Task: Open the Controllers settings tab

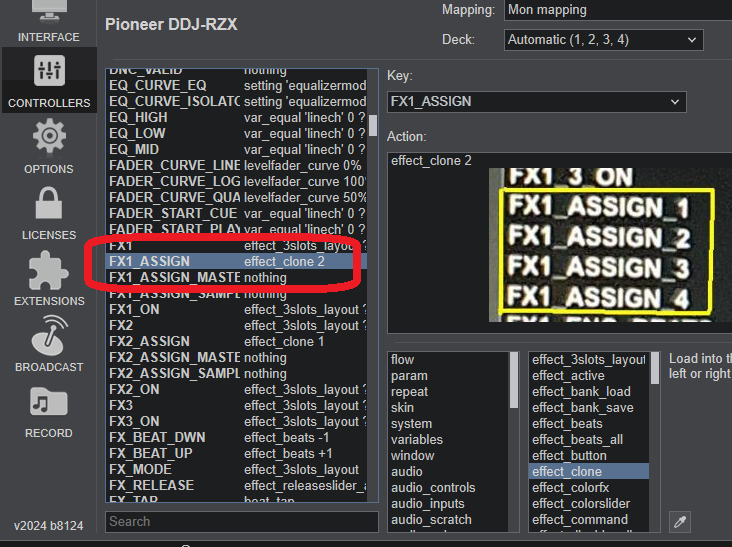Action: pyautogui.click(x=48, y=80)
